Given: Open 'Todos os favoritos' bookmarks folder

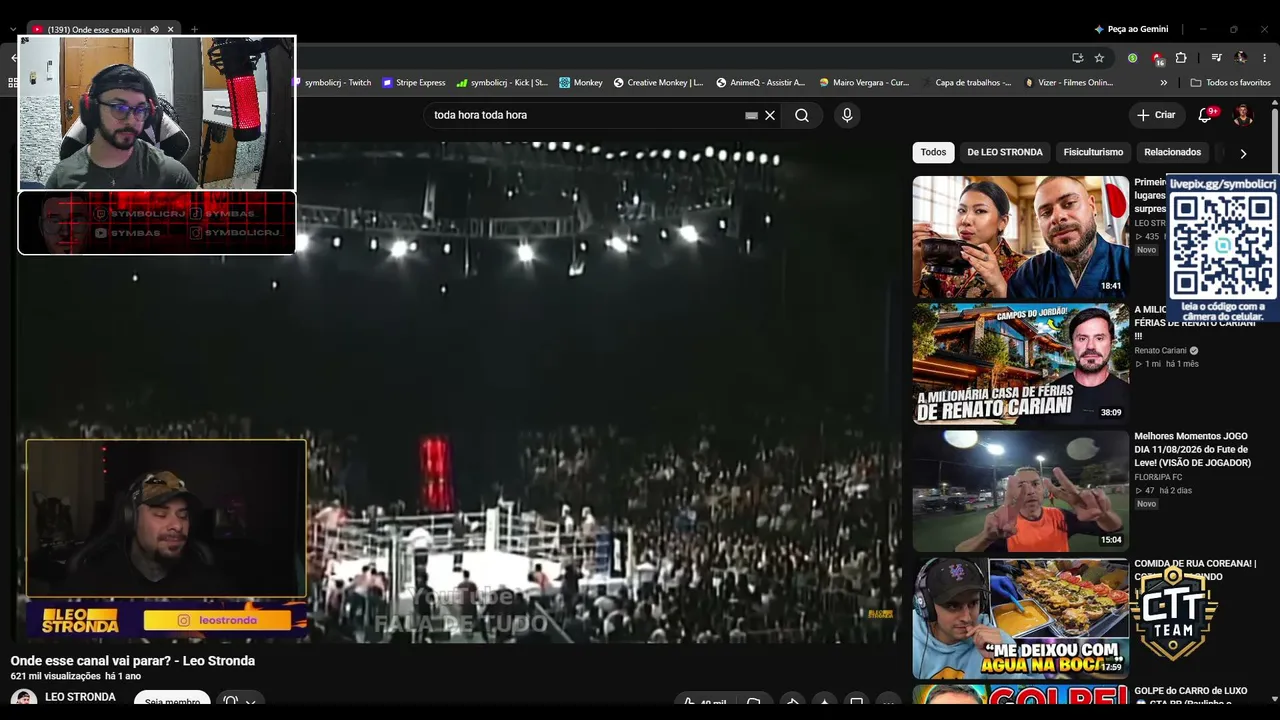Looking at the screenshot, I should tap(1230, 83).
